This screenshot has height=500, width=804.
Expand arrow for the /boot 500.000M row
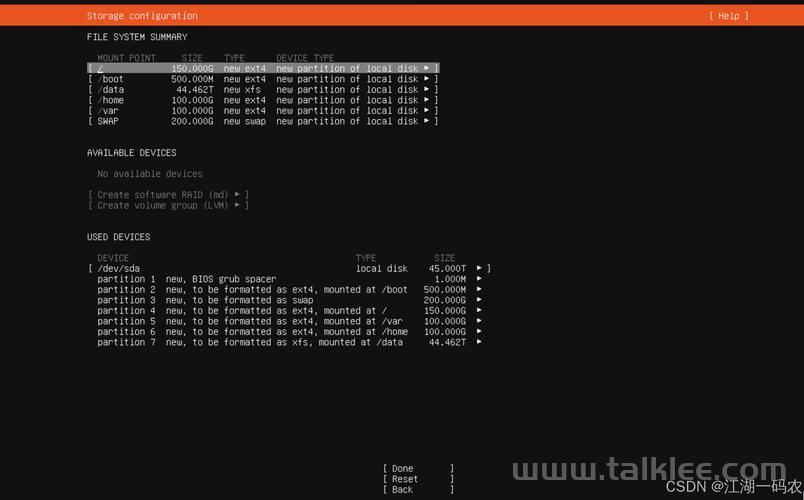426,79
